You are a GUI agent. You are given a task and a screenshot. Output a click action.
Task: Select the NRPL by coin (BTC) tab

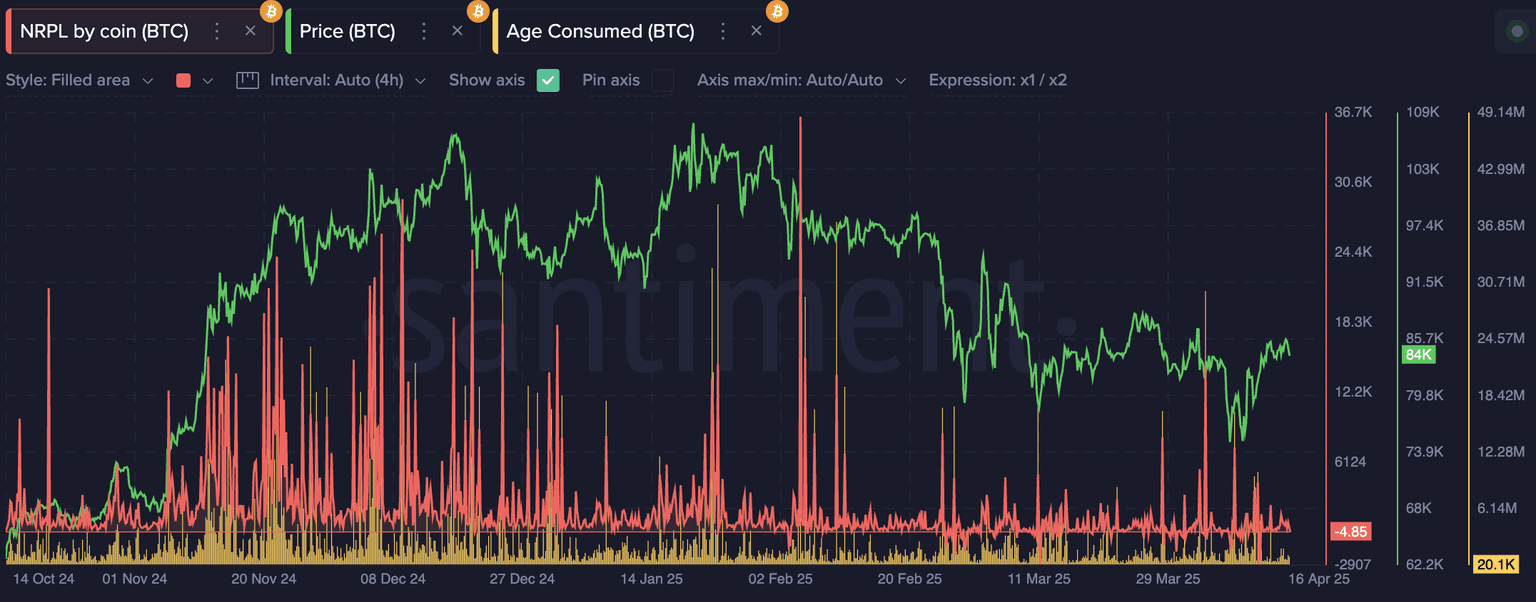[104, 31]
